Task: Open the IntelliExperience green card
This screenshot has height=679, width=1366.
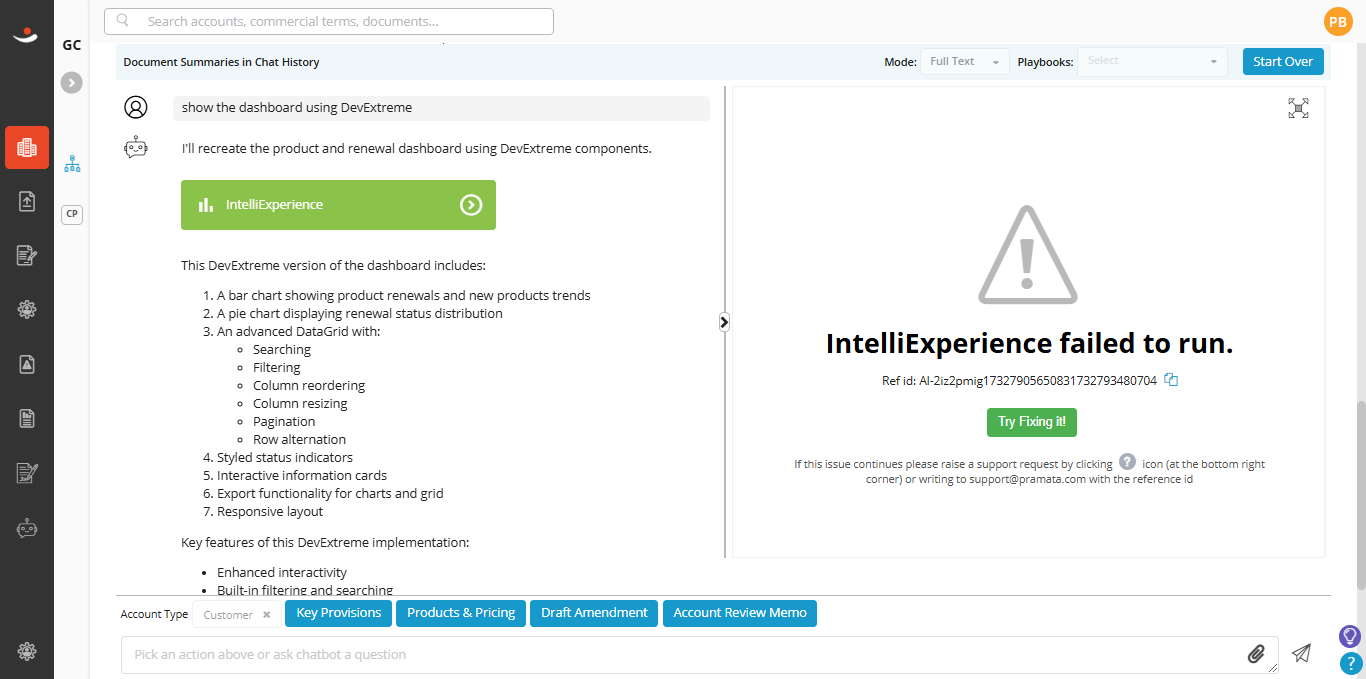Action: point(338,205)
